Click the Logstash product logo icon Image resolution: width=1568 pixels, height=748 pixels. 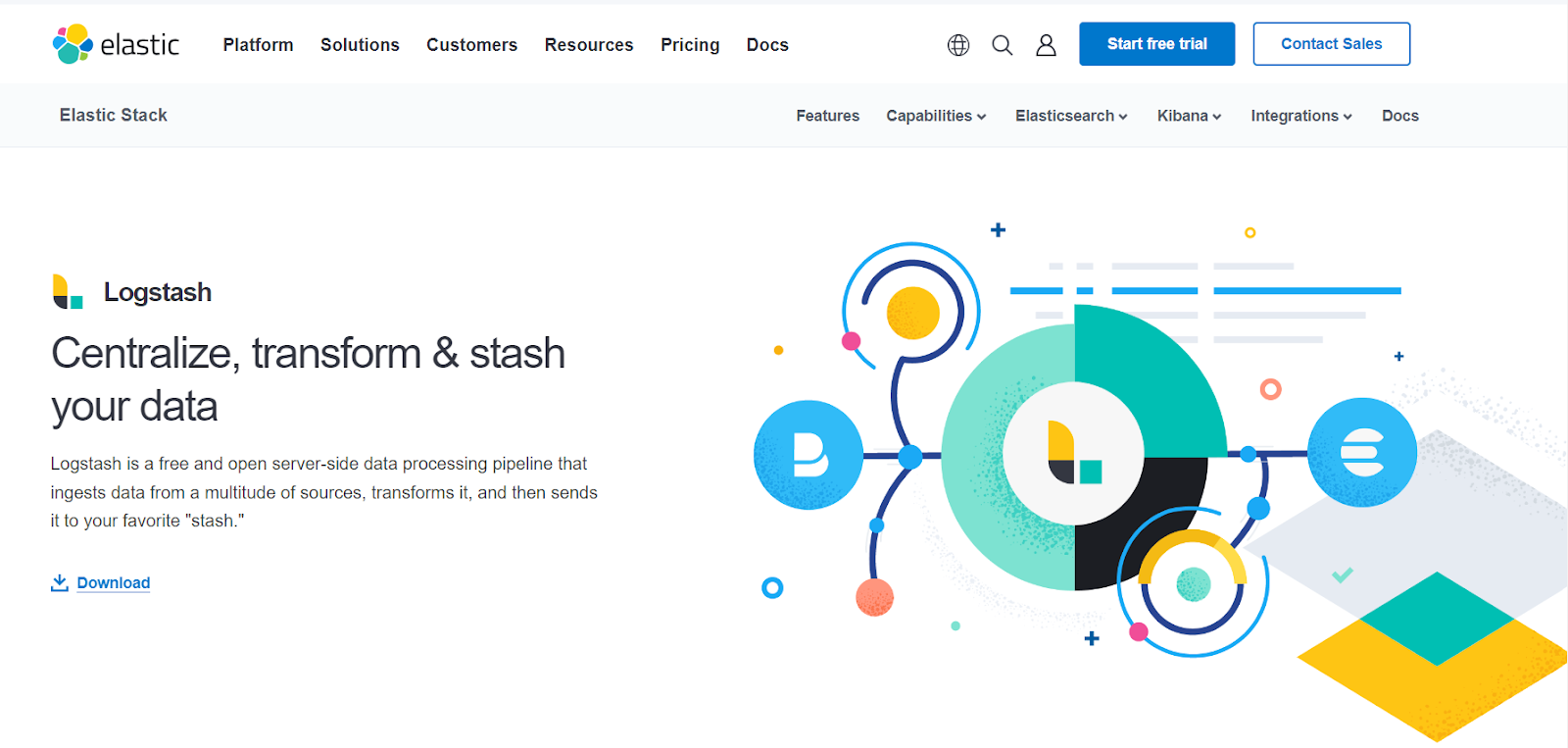[68, 291]
